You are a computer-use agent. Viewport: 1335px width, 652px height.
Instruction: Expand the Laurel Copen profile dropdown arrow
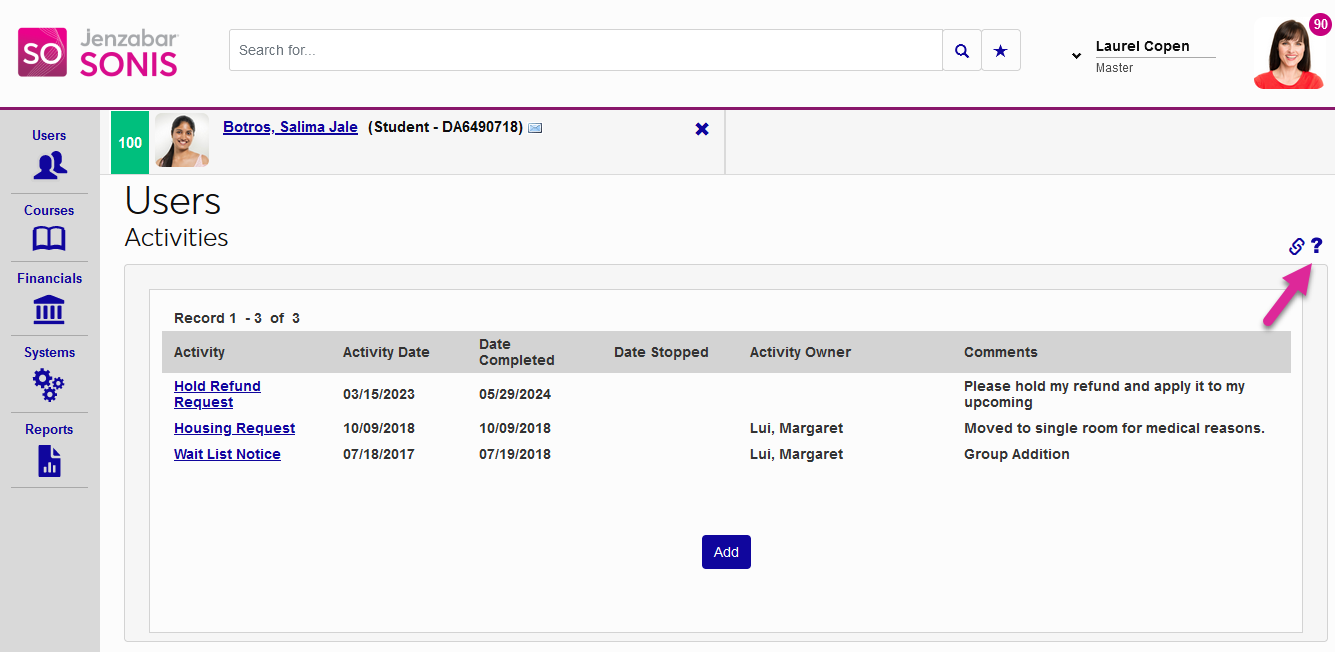(1076, 56)
